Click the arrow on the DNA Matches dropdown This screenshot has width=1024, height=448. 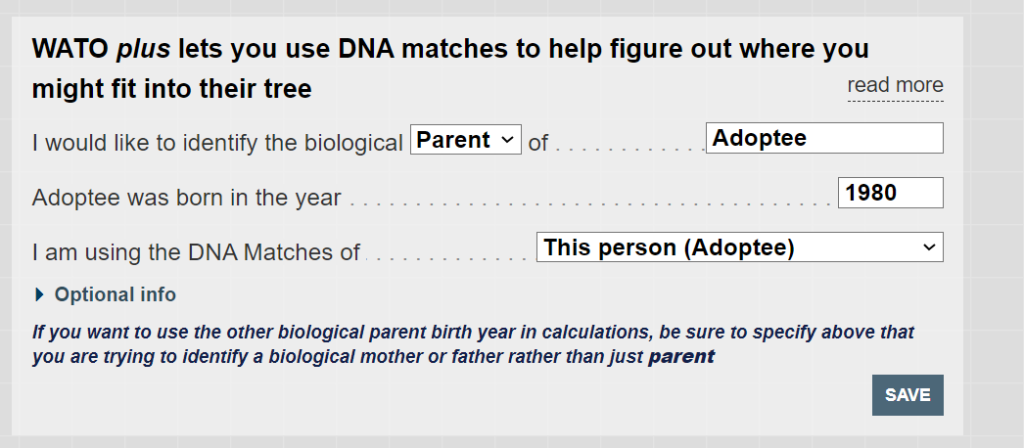click(928, 247)
